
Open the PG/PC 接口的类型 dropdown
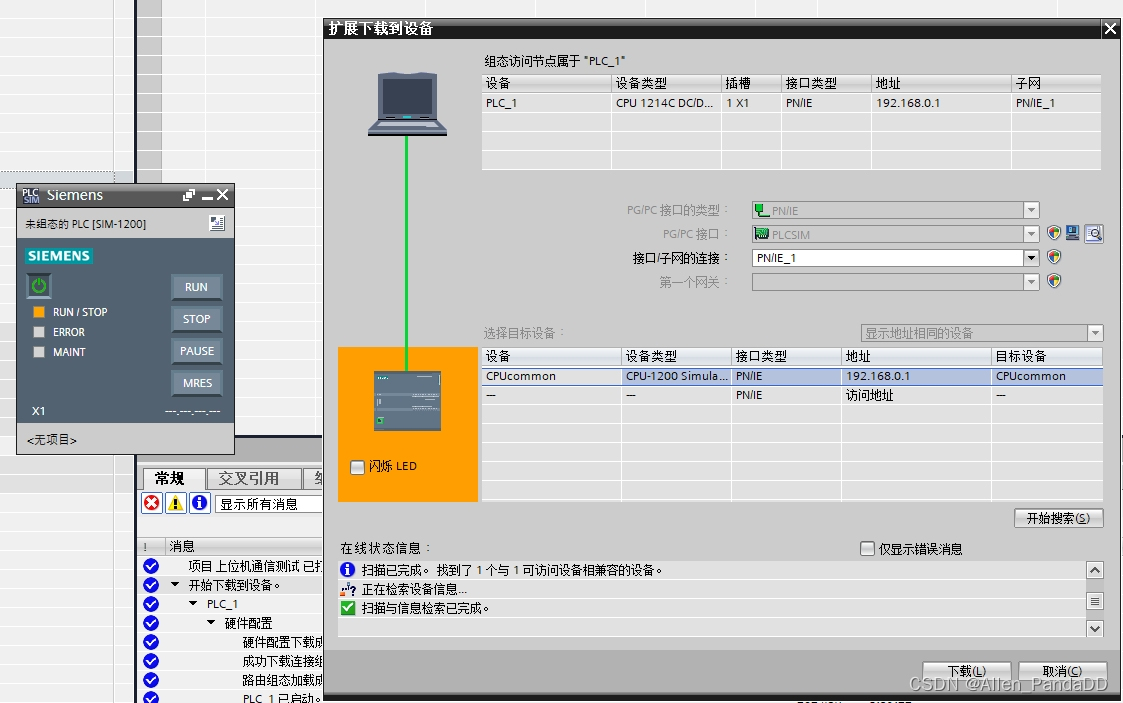[x=1031, y=210]
